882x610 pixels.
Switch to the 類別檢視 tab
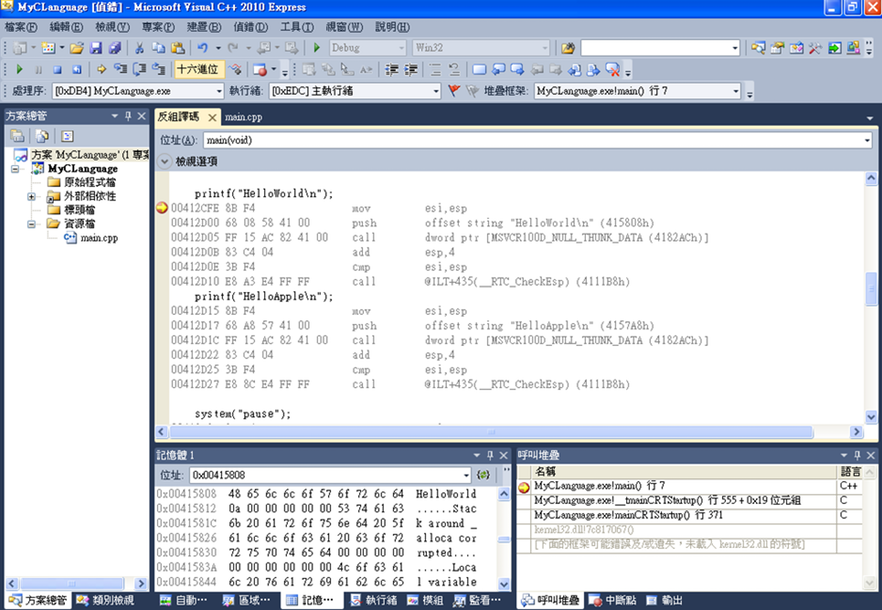coord(106,600)
